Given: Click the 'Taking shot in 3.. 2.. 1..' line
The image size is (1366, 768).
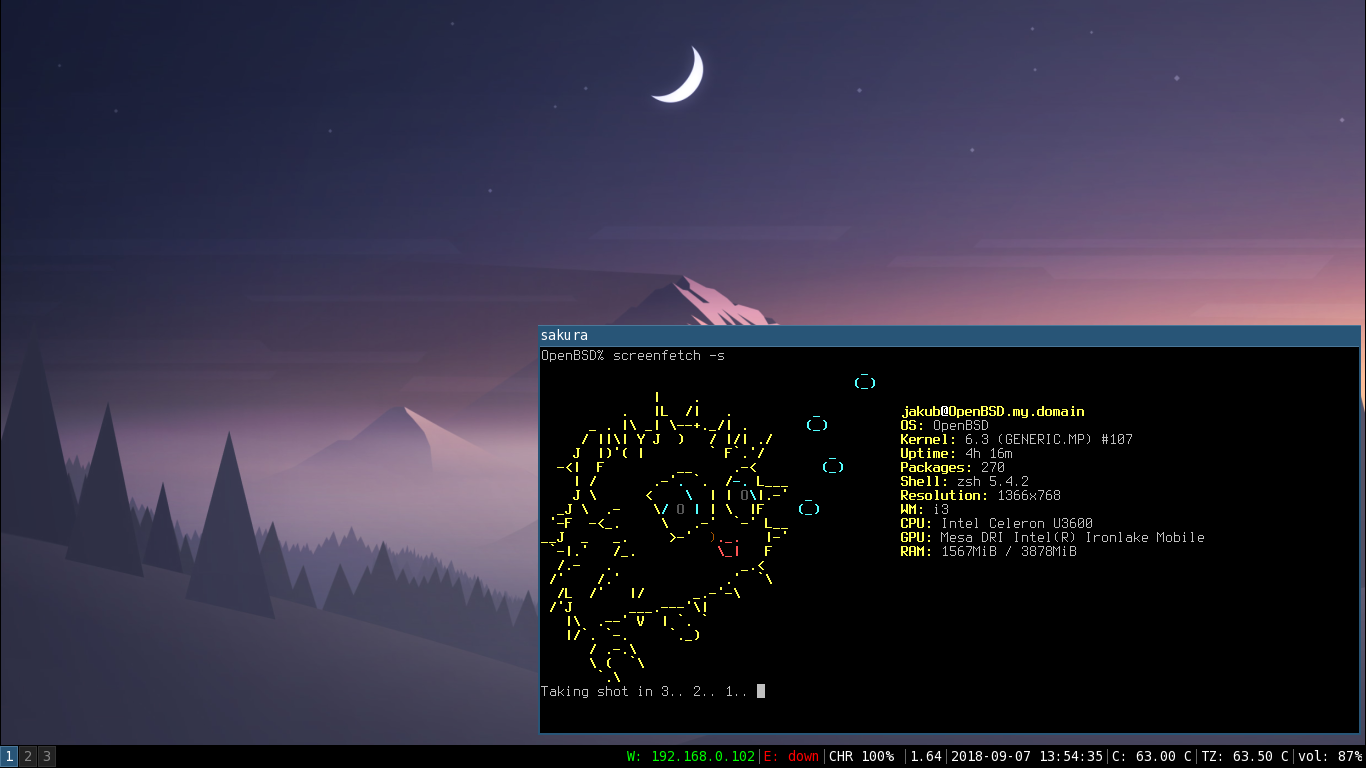Looking at the screenshot, I should point(645,692).
